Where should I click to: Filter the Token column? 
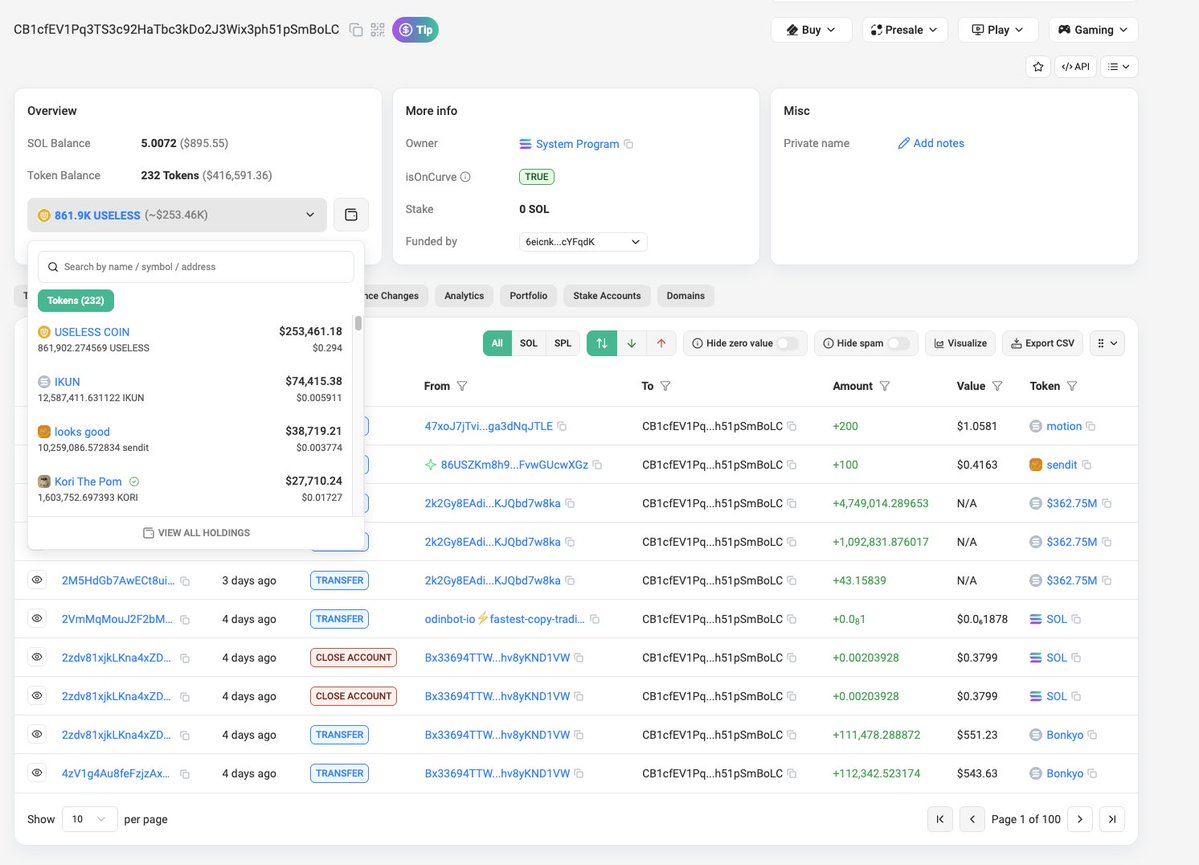tap(1072, 386)
